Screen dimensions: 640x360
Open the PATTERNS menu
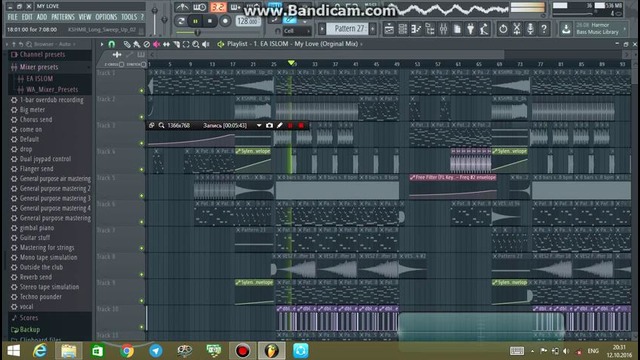tap(63, 17)
